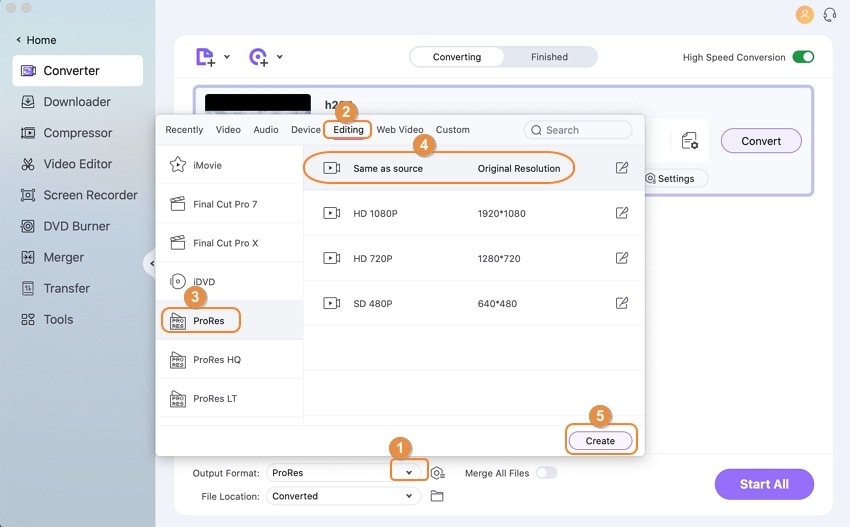Expand the add file dropdown arrow

point(227,56)
